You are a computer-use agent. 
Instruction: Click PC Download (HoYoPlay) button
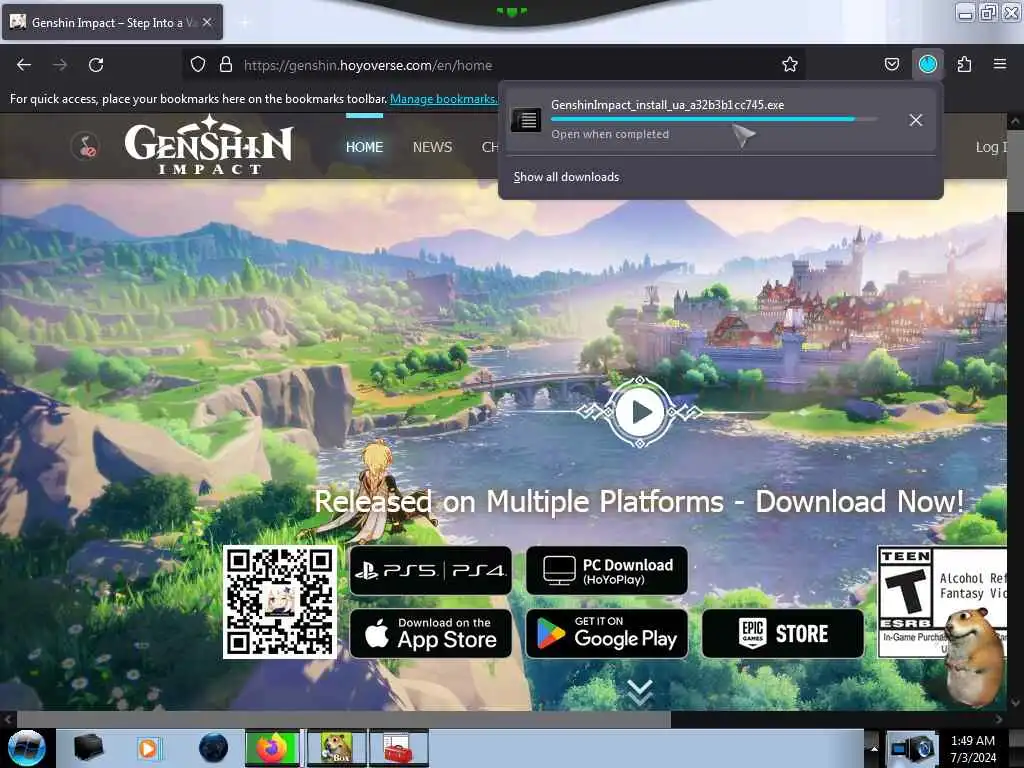607,571
